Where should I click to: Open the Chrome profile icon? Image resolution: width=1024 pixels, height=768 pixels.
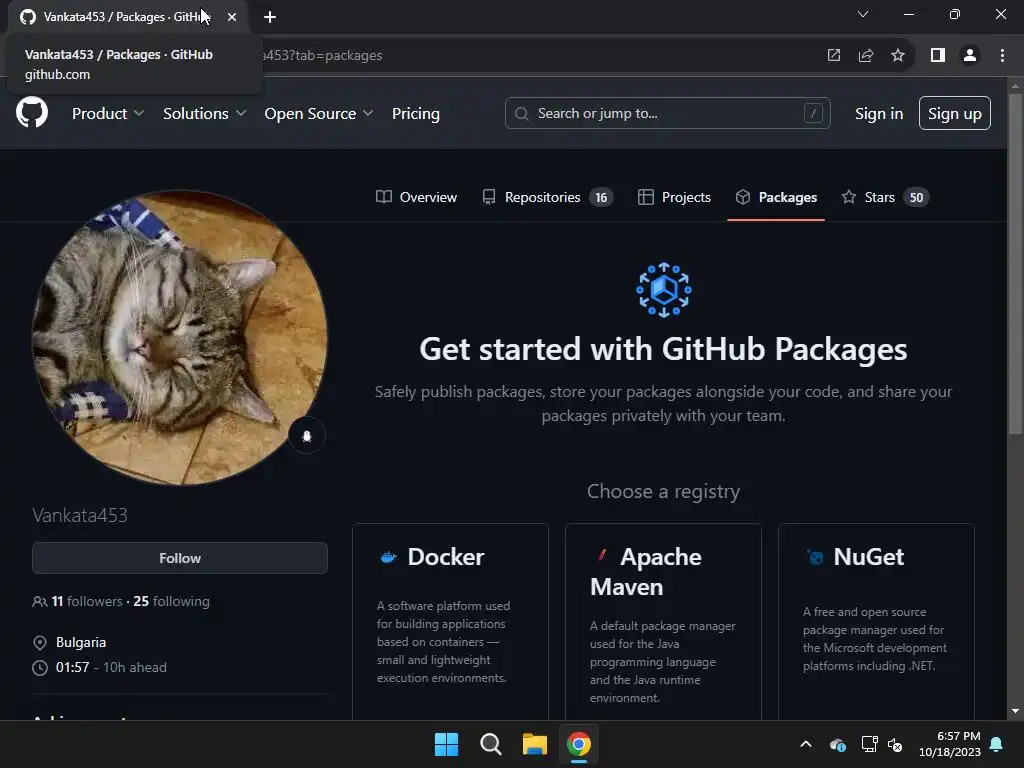pyautogui.click(x=970, y=56)
